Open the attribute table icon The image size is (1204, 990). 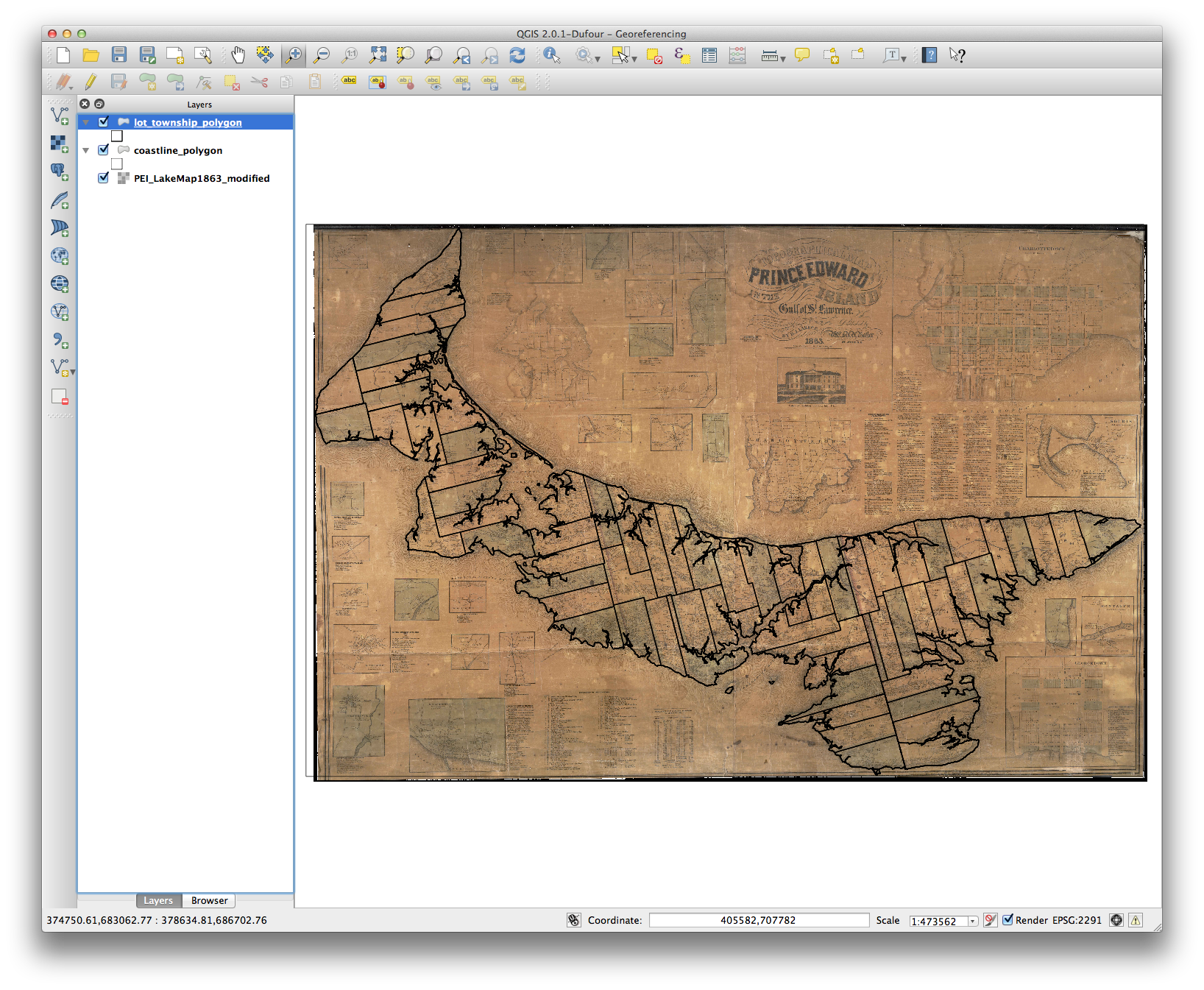point(709,55)
